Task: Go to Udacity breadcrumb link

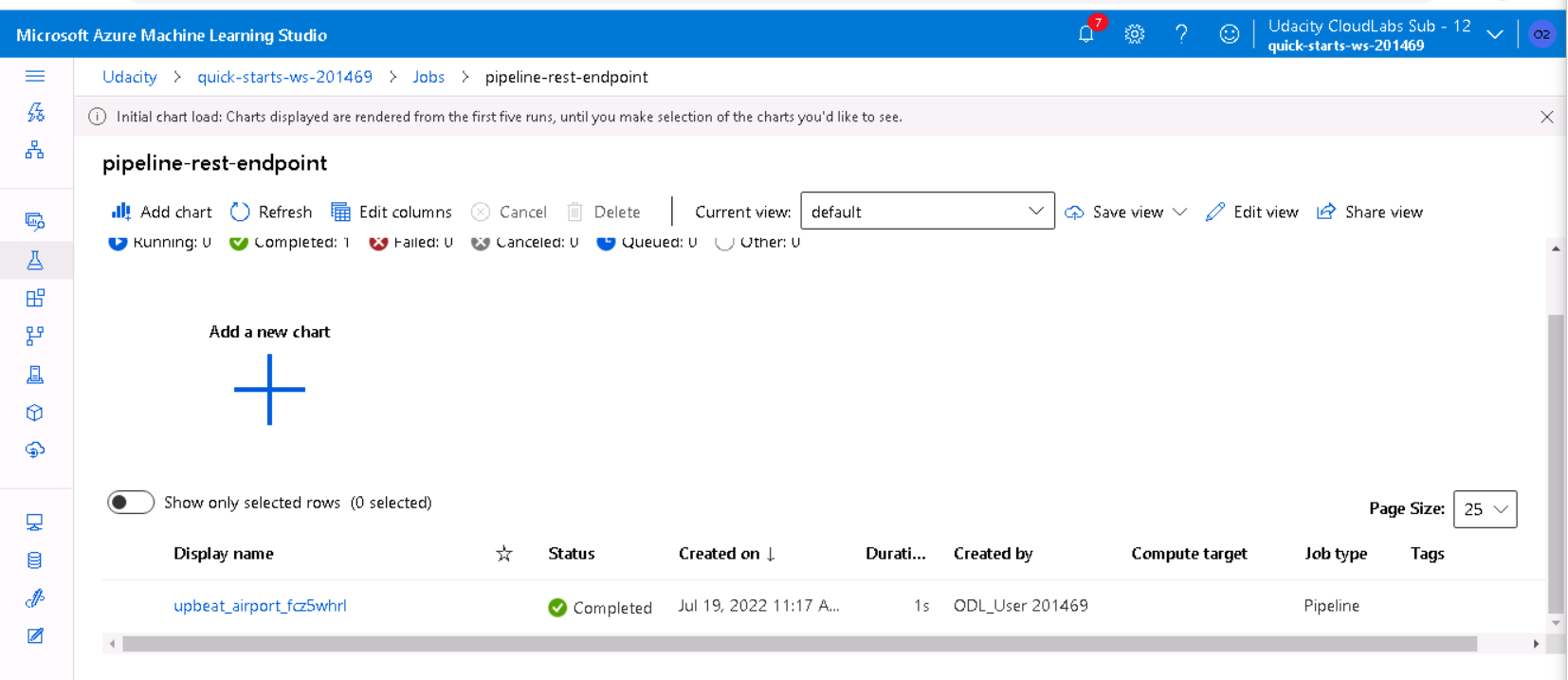Action: [x=130, y=77]
